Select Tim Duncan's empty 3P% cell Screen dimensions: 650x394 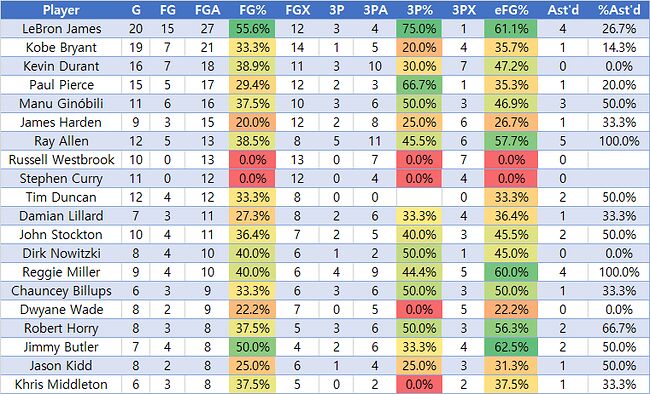pyautogui.click(x=419, y=197)
